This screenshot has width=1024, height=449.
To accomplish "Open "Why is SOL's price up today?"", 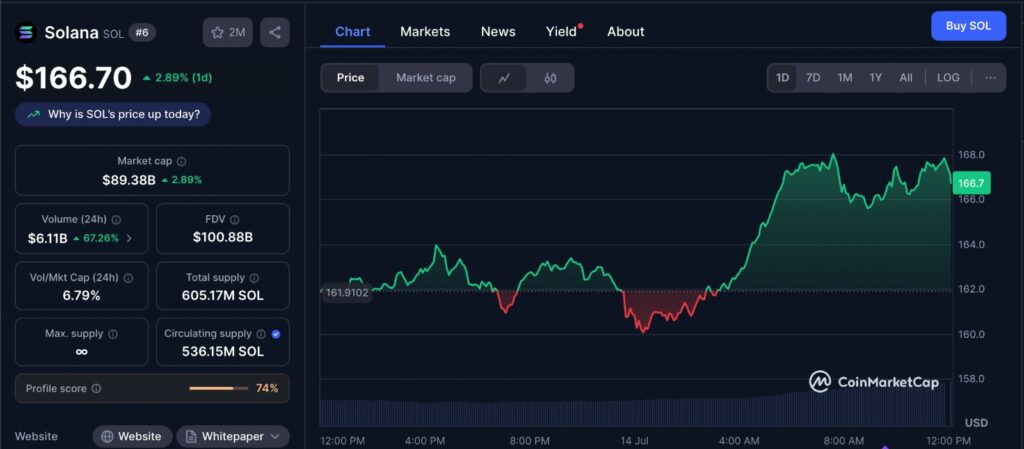I will tap(113, 115).
